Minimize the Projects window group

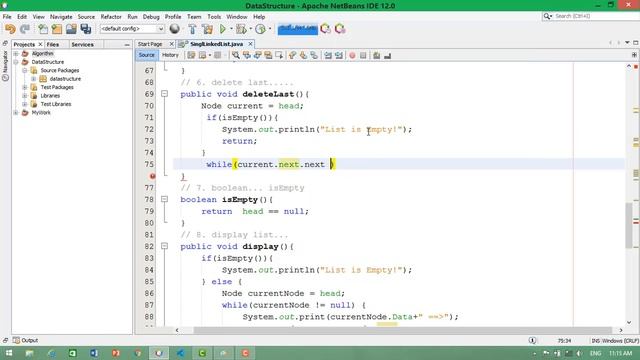coord(127,44)
